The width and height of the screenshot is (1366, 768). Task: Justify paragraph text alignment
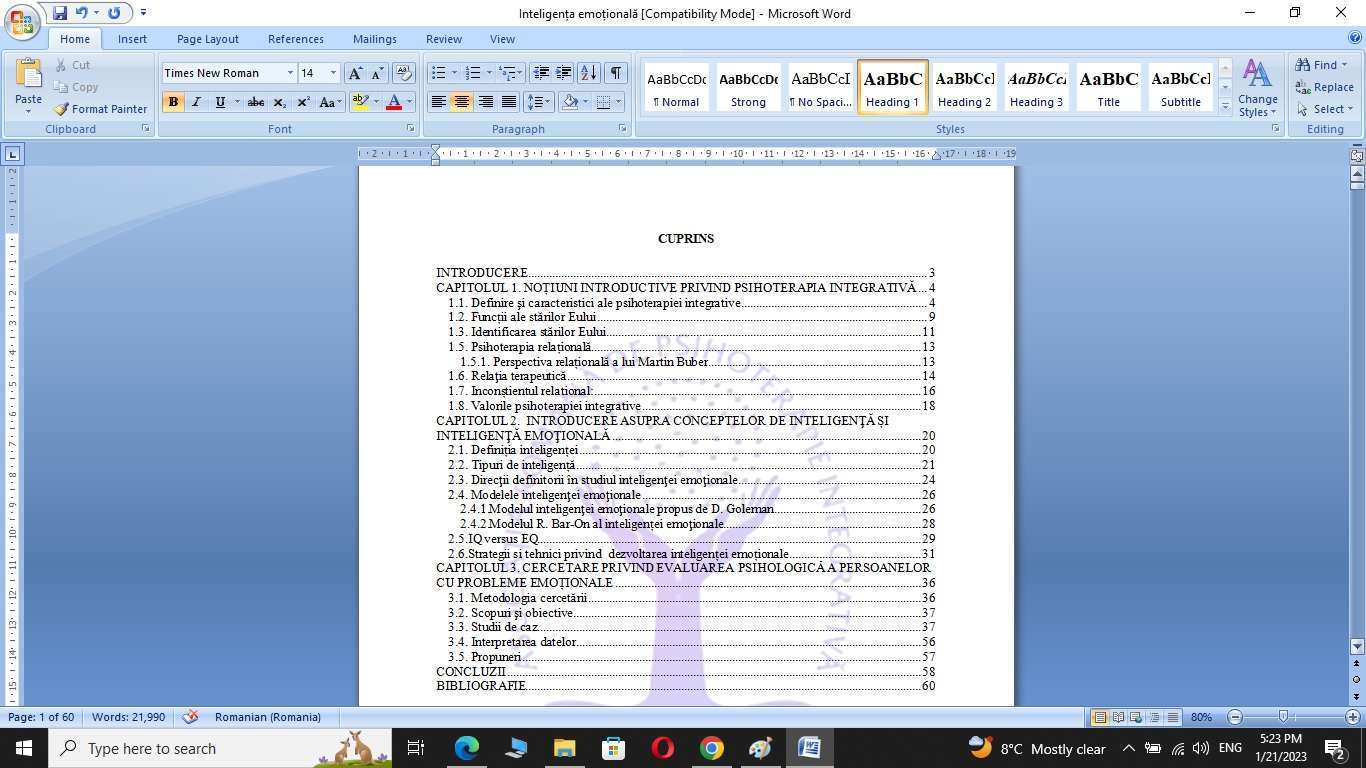pyautogui.click(x=509, y=102)
